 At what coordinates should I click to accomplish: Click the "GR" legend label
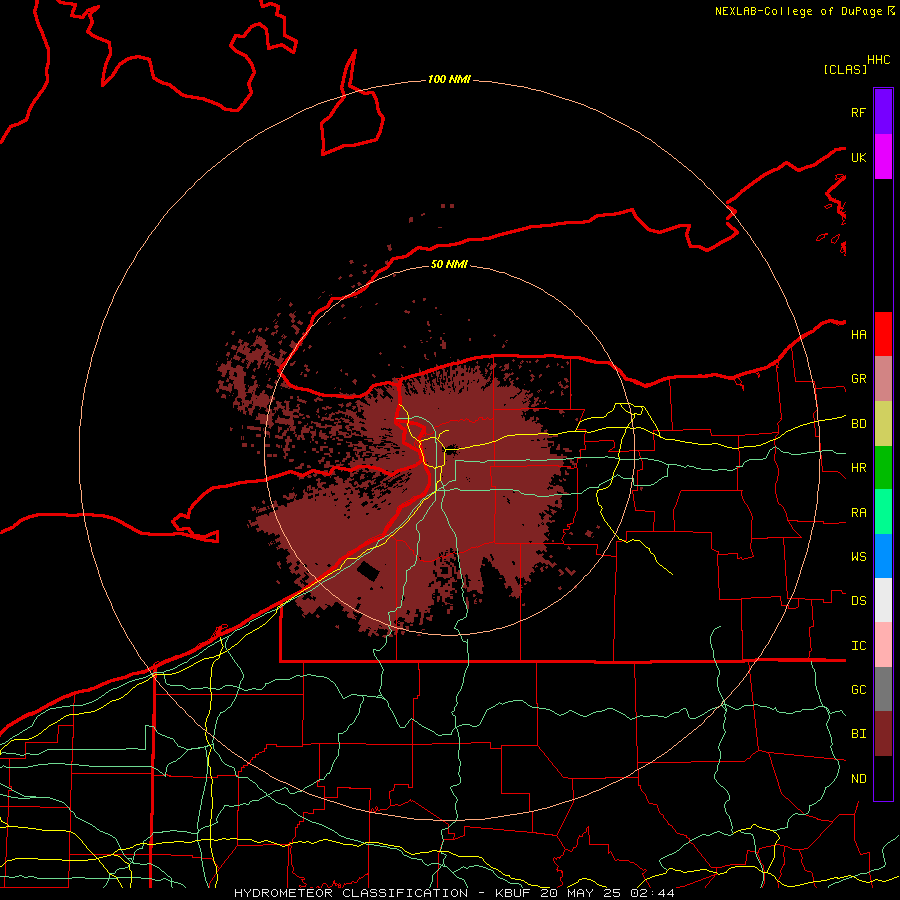(859, 379)
